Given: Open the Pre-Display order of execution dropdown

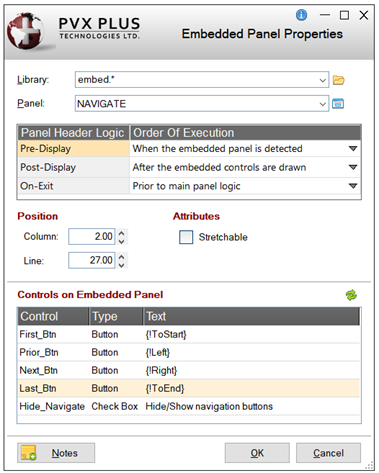Looking at the screenshot, I should click(x=353, y=149).
